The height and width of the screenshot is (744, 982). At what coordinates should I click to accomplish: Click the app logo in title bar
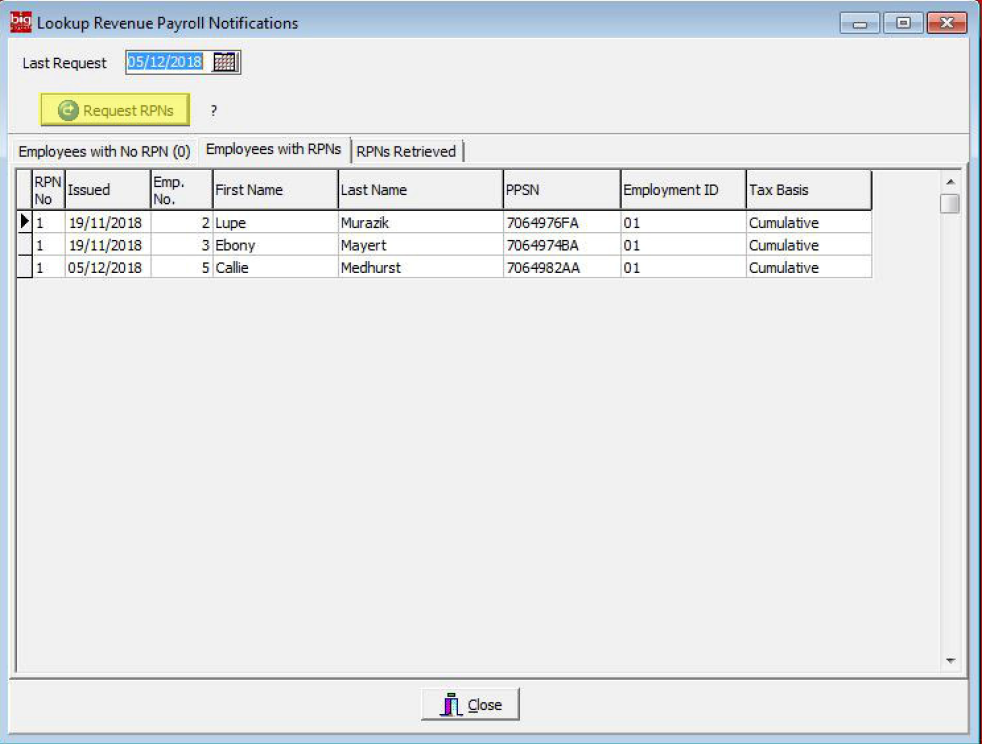tap(21, 22)
